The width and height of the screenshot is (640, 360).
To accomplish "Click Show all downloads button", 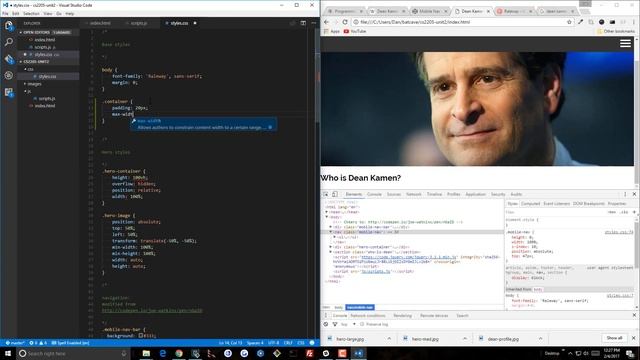I will pyautogui.click(x=614, y=338).
